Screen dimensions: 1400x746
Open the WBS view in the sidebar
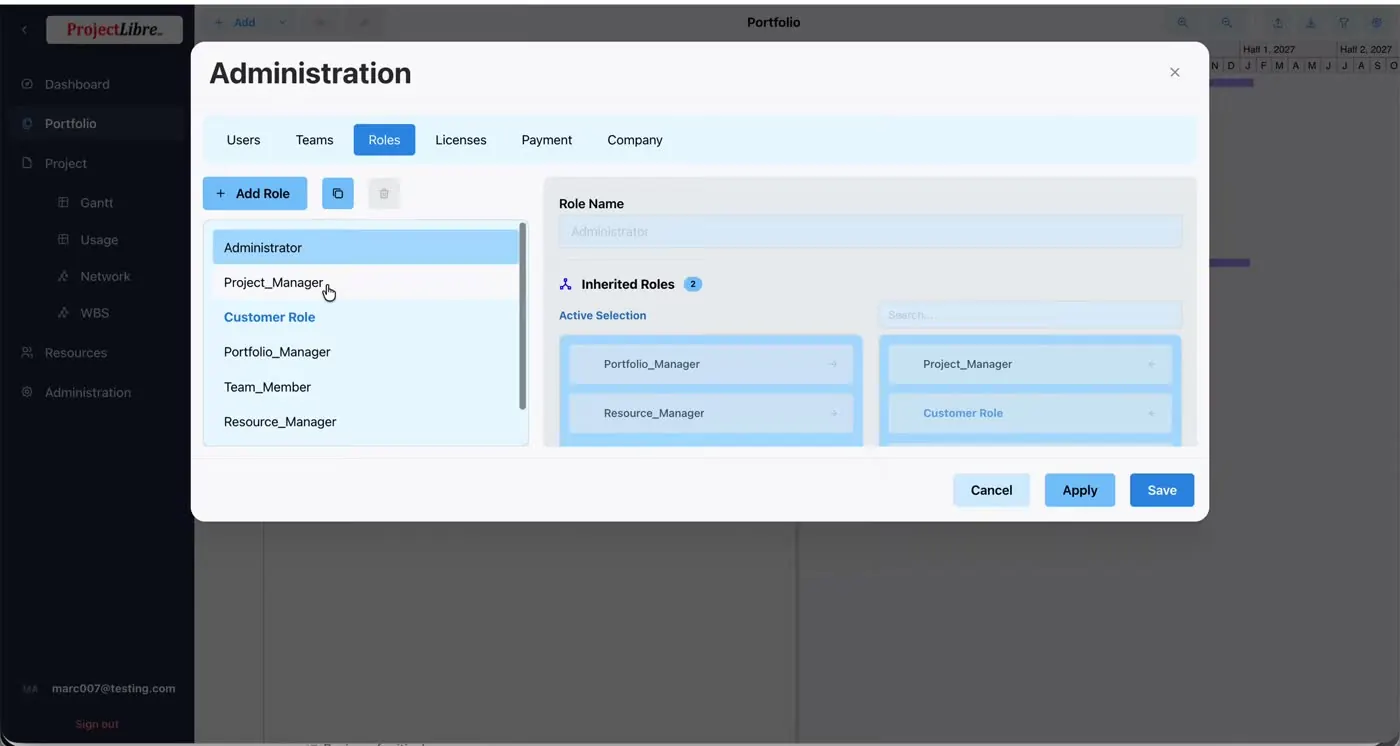click(x=95, y=313)
